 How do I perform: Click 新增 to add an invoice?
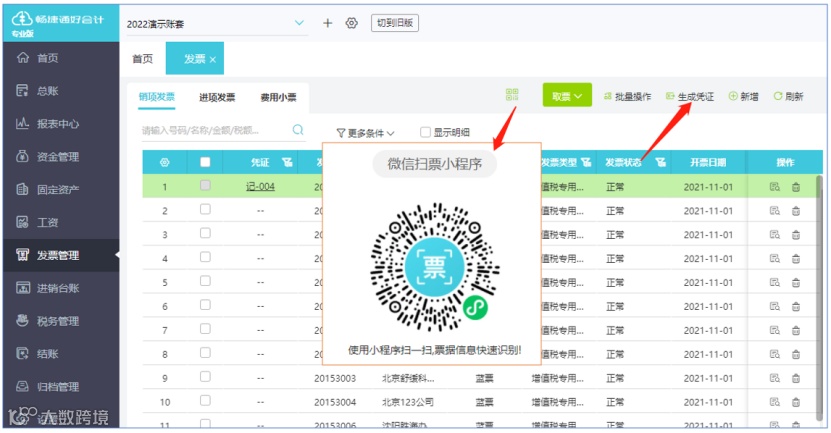(x=744, y=96)
